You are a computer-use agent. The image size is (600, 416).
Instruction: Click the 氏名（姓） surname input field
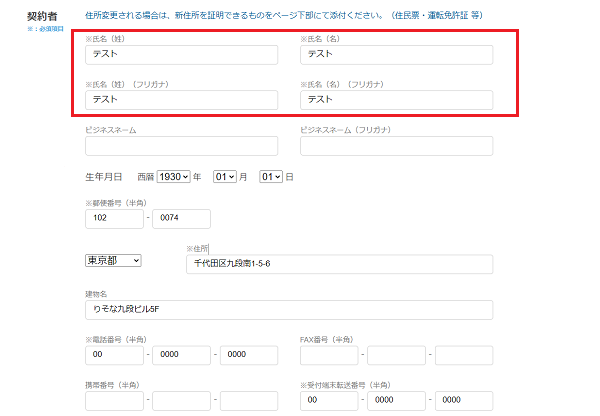181,55
